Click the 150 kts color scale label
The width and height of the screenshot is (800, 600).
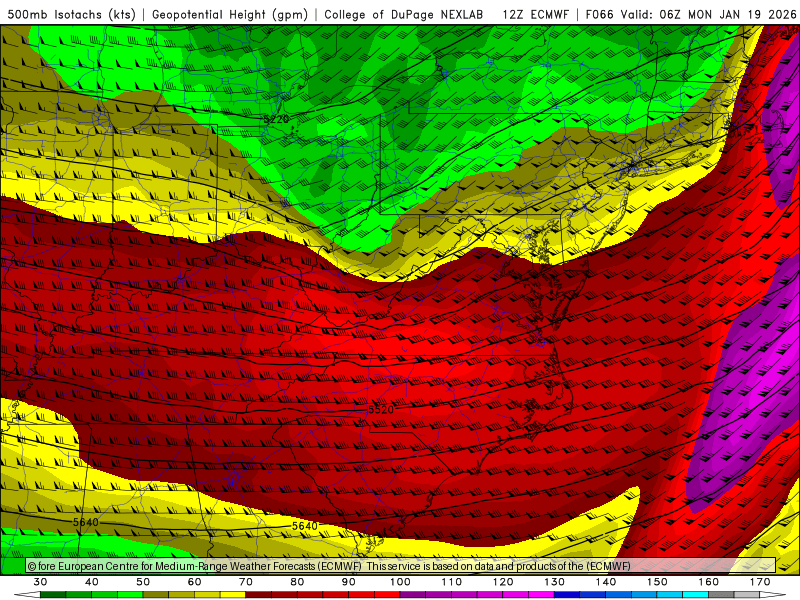coord(657,582)
